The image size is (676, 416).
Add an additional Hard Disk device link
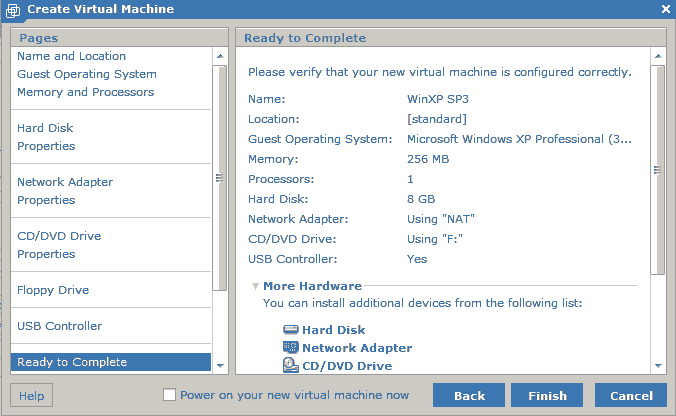[333, 330]
